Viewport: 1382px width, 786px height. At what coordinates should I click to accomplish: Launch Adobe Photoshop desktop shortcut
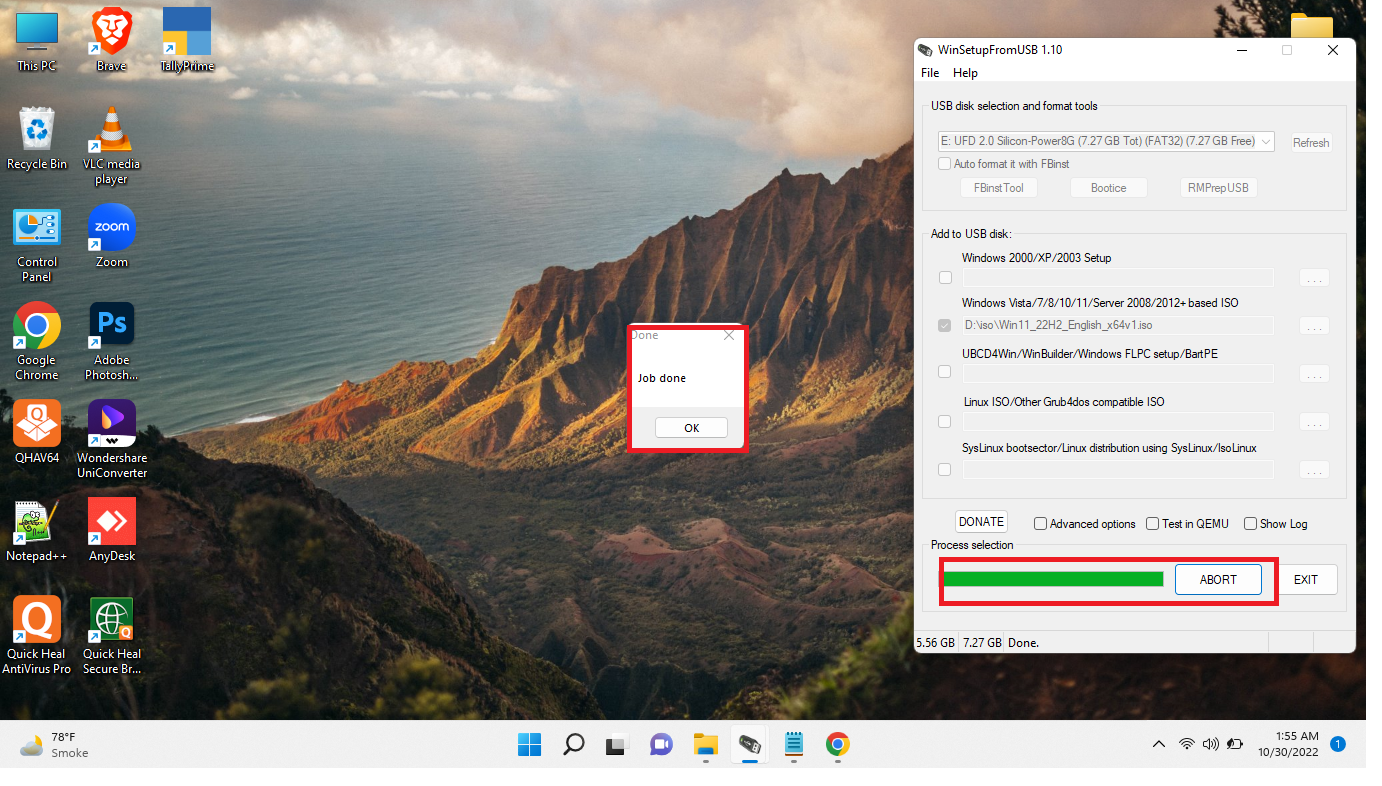point(111,341)
